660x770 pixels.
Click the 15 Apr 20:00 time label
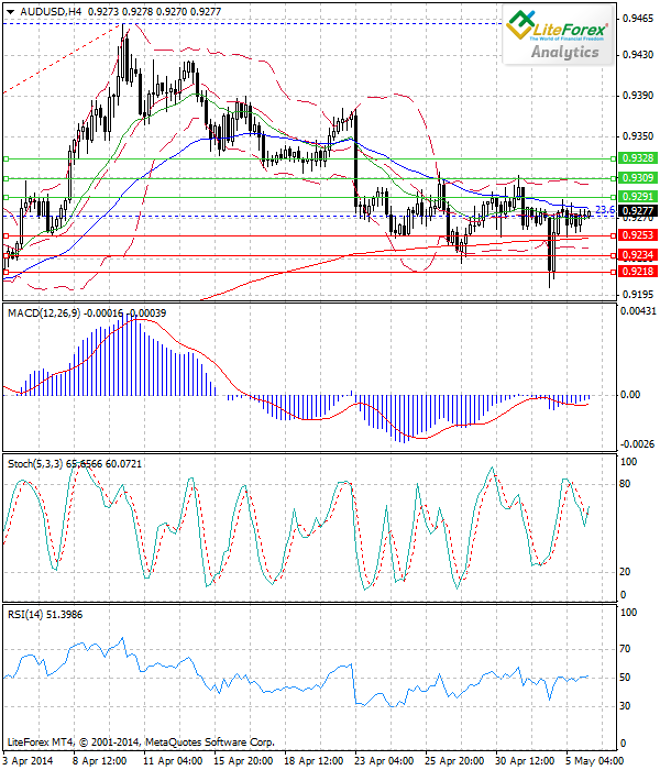243,761
